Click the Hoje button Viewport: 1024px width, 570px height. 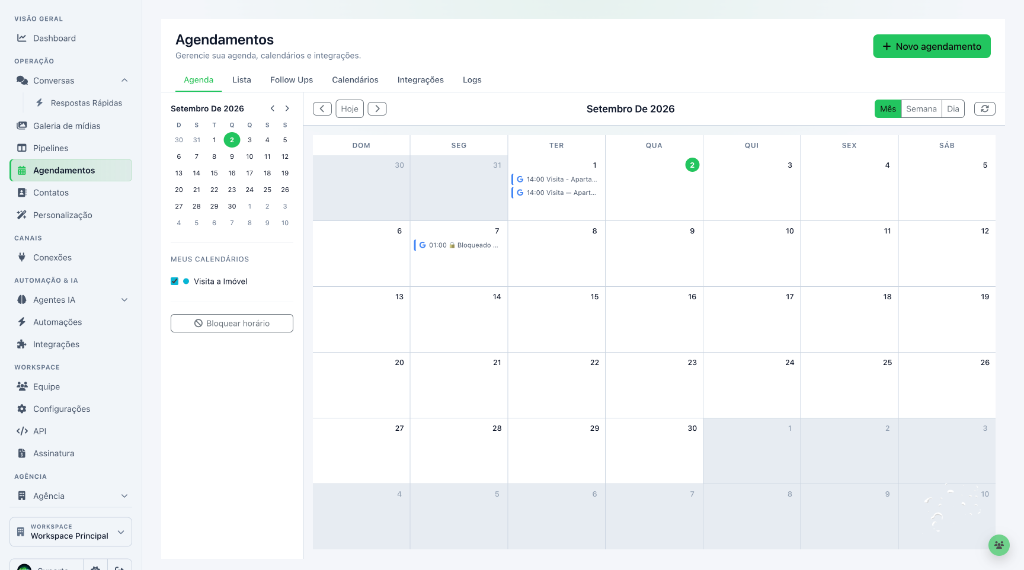(x=349, y=108)
